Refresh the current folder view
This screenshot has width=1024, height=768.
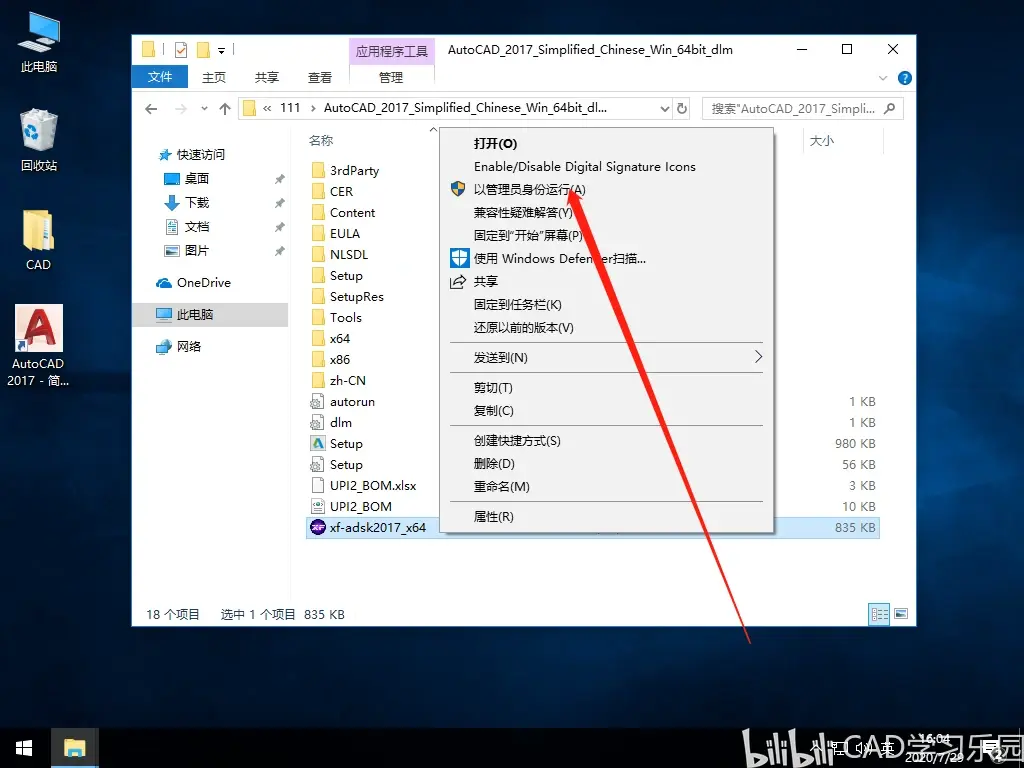click(682, 108)
